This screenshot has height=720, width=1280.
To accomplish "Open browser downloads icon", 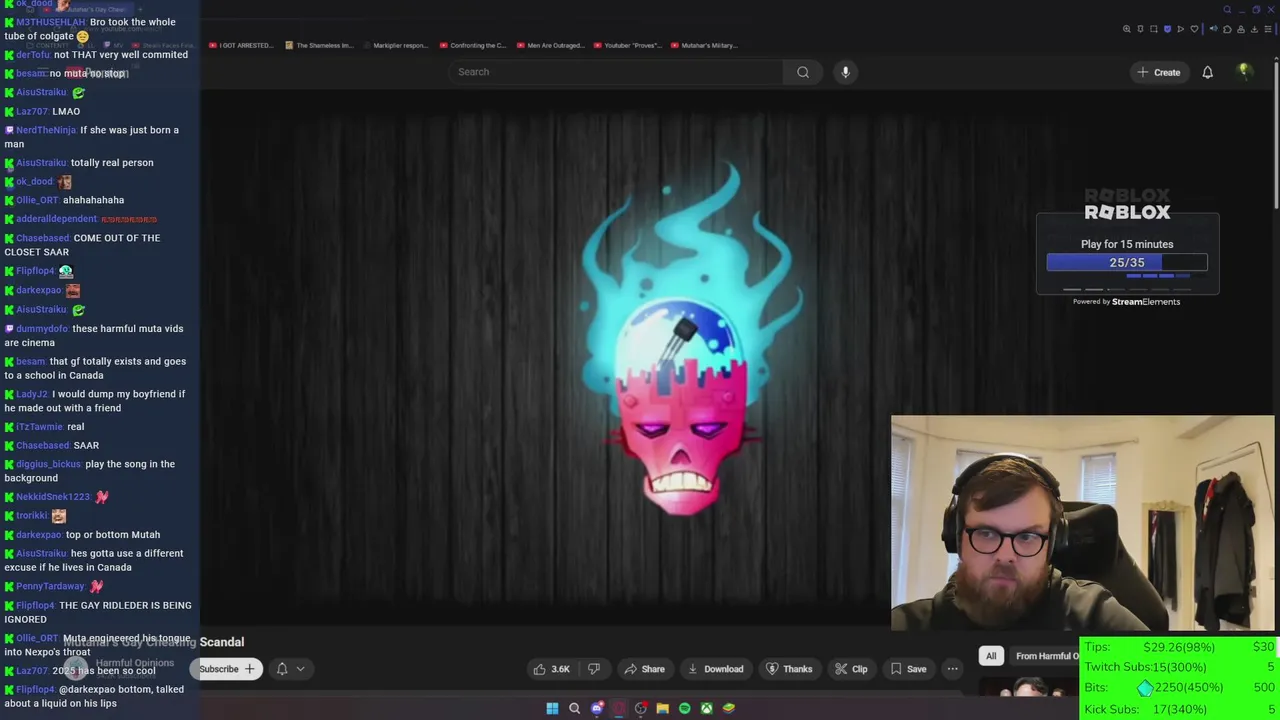I will (1254, 29).
